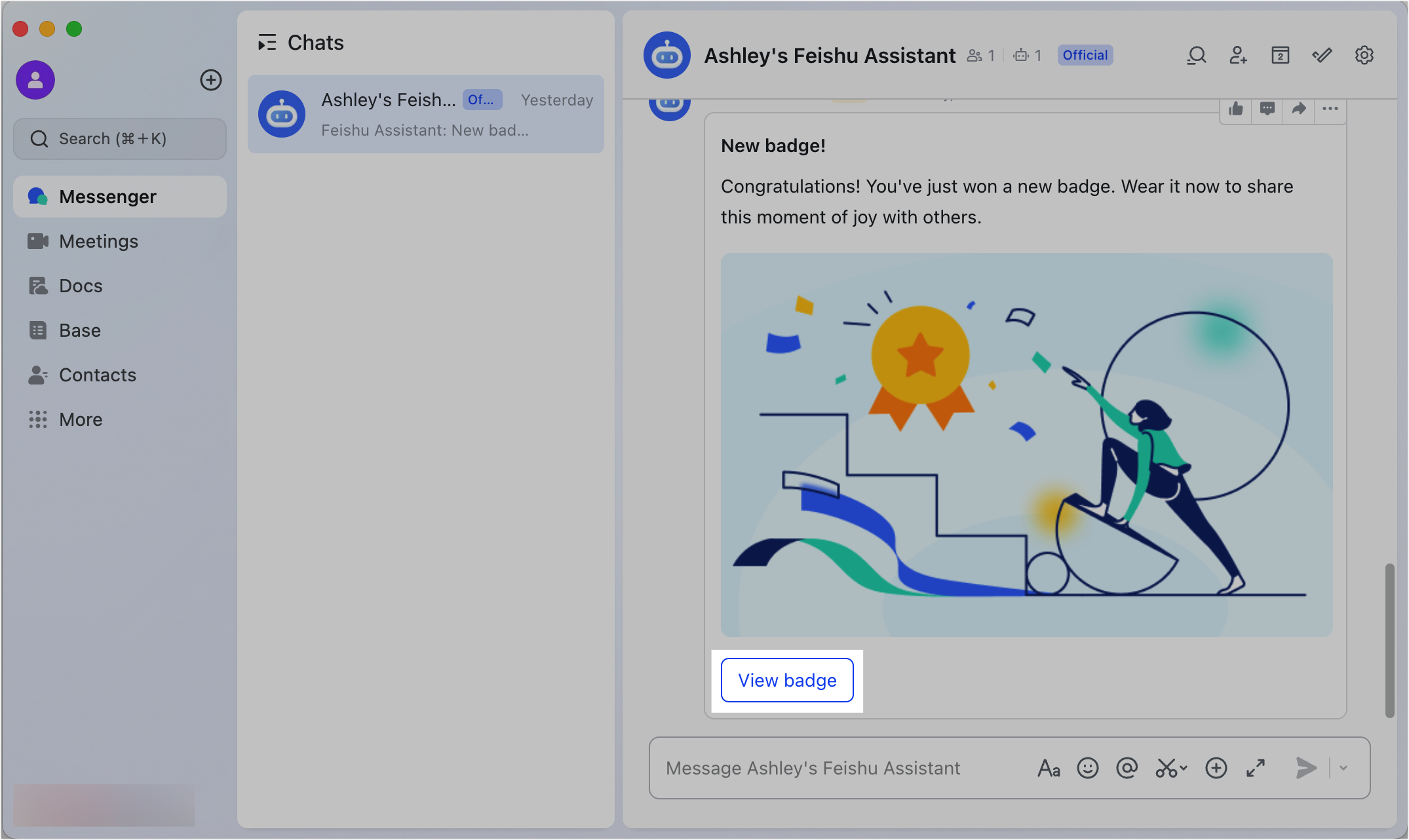Open more message actions ellipsis menu
1409x840 pixels.
tap(1330, 109)
